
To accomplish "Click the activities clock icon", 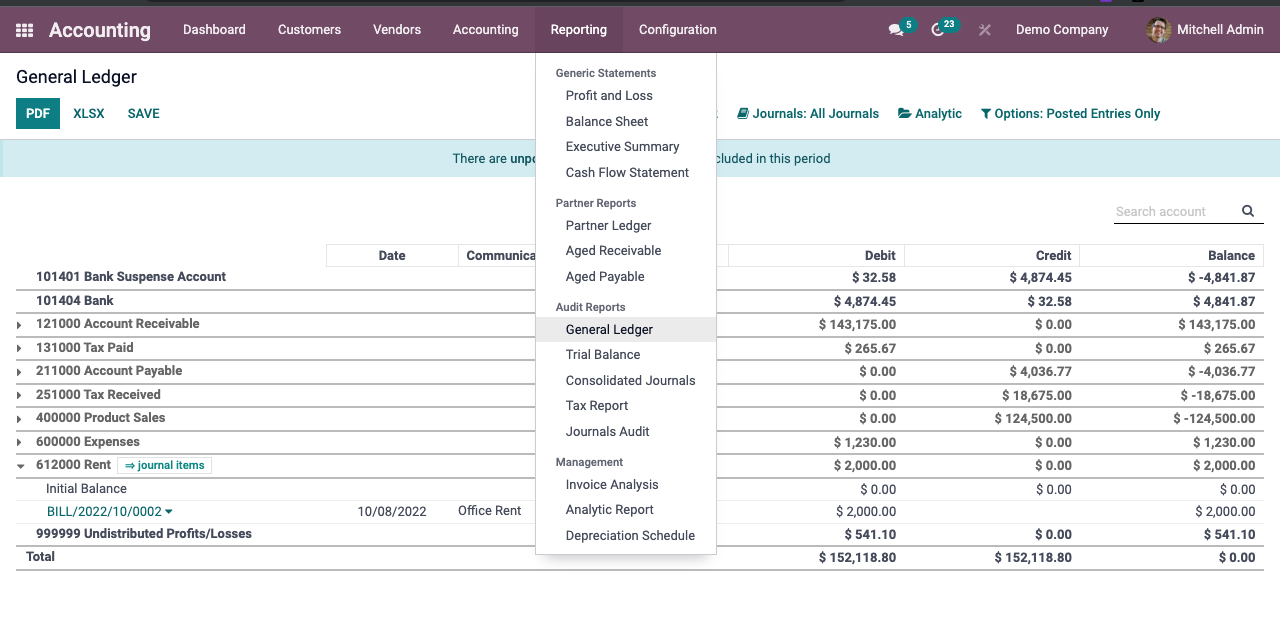I will pyautogui.click(x=937, y=30).
